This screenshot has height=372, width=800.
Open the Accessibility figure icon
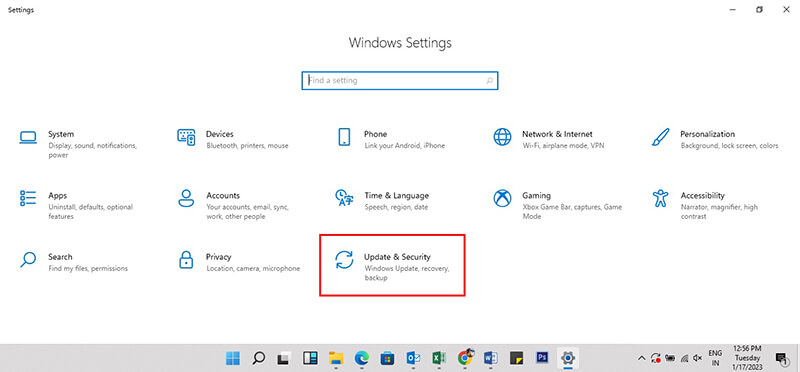660,198
